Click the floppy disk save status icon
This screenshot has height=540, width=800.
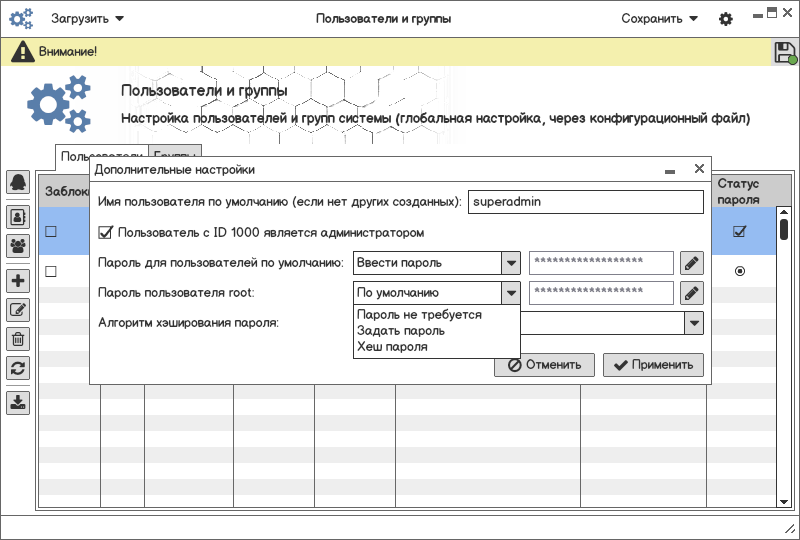(x=785, y=54)
